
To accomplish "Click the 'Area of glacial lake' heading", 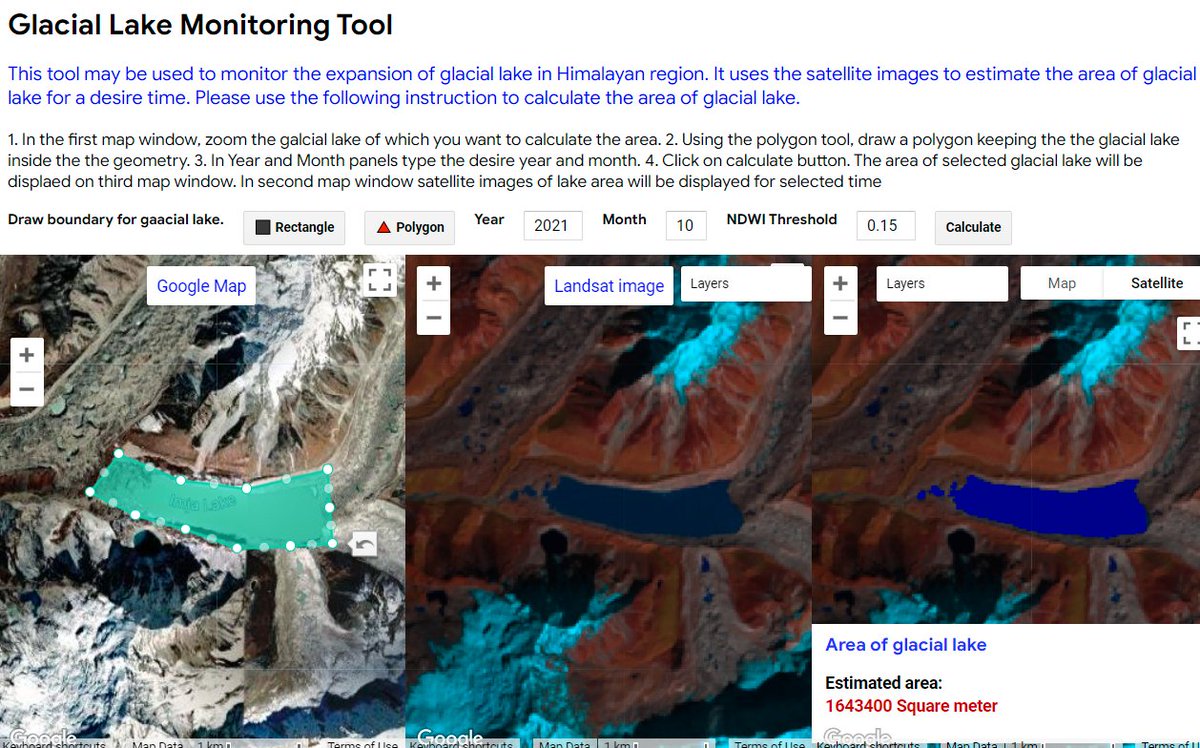I will pos(906,645).
